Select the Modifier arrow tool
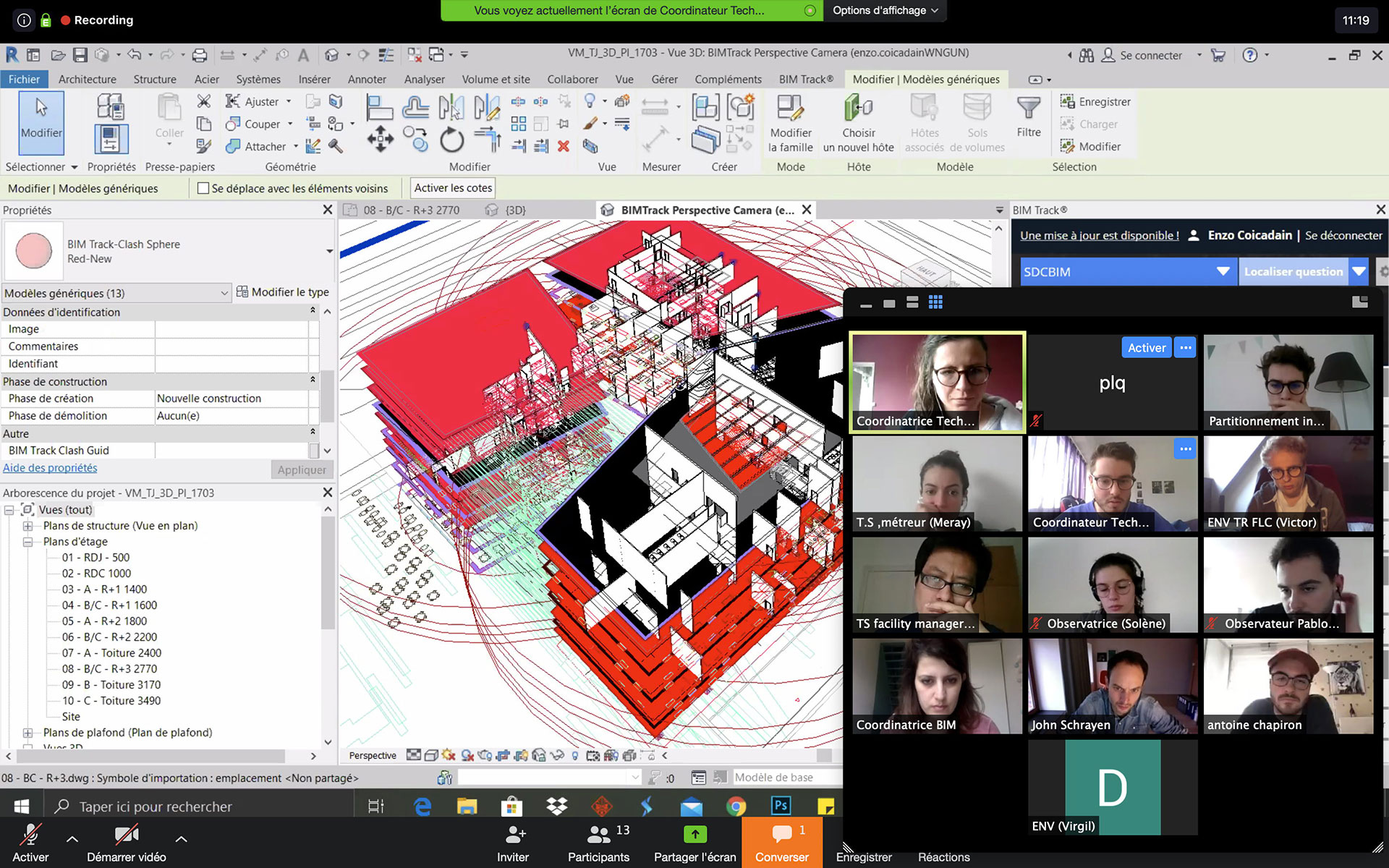Viewport: 1389px width, 868px height. tap(41, 123)
